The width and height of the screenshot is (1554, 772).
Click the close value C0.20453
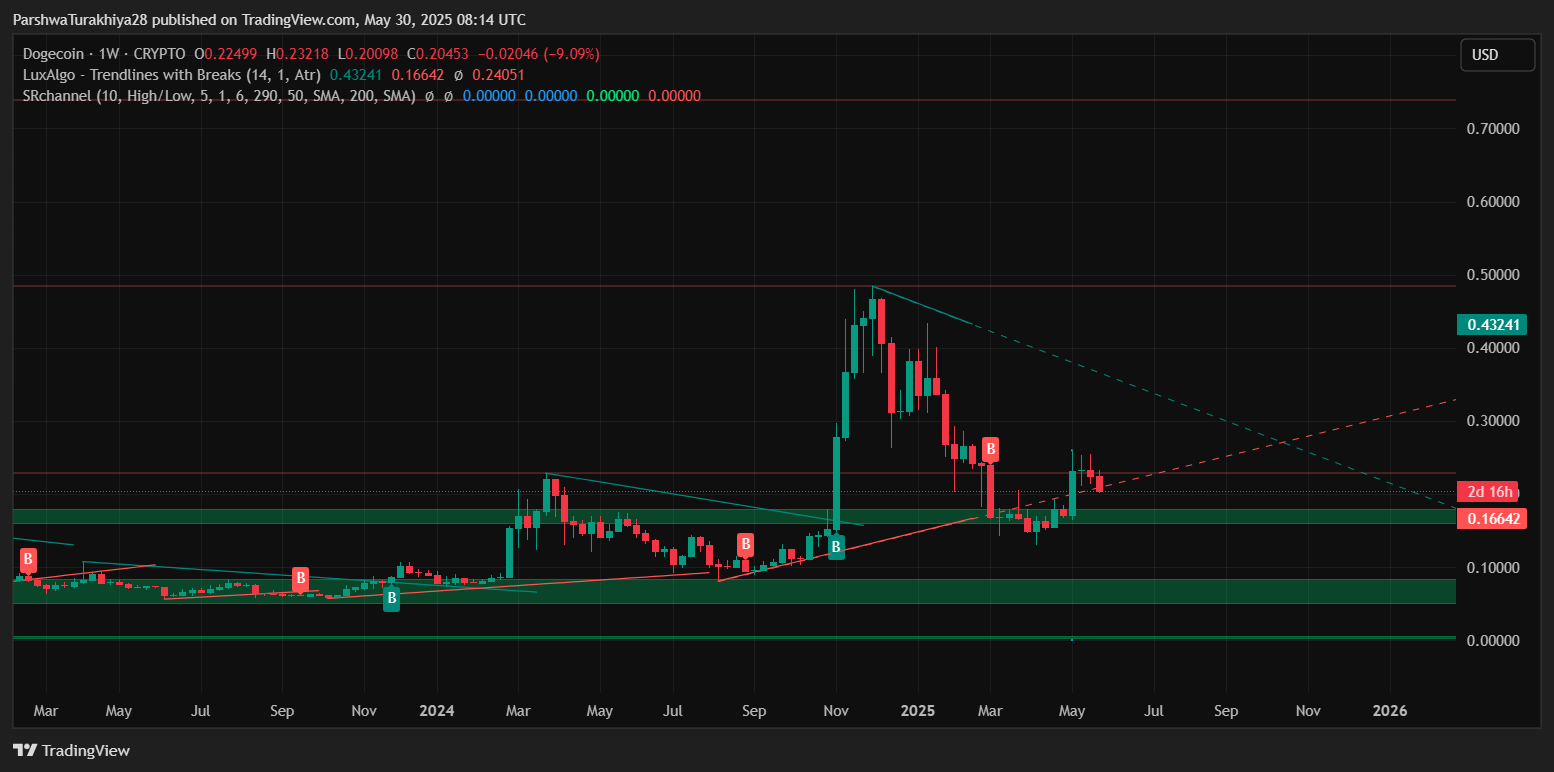(x=438, y=55)
